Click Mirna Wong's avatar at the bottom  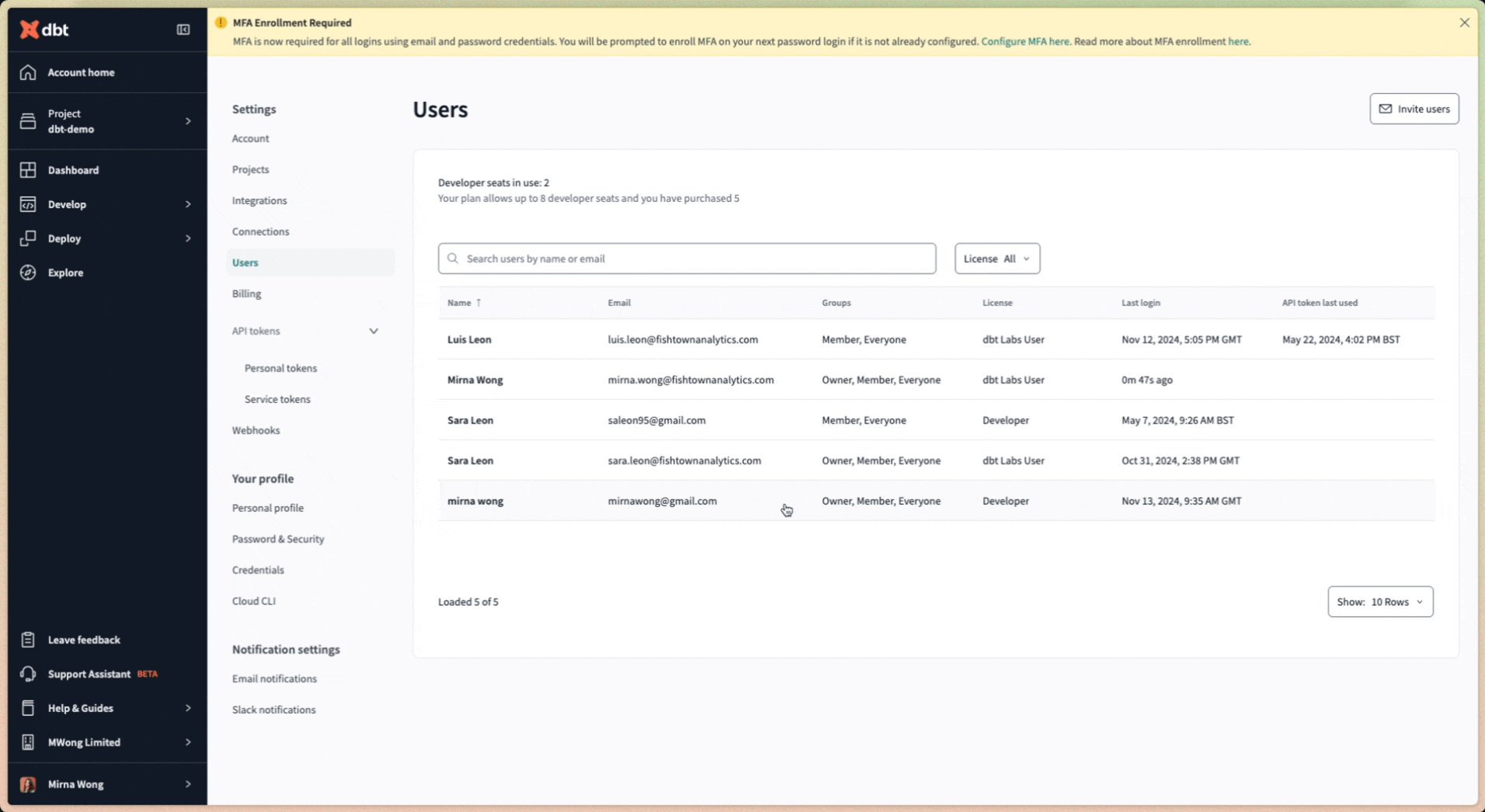27,784
